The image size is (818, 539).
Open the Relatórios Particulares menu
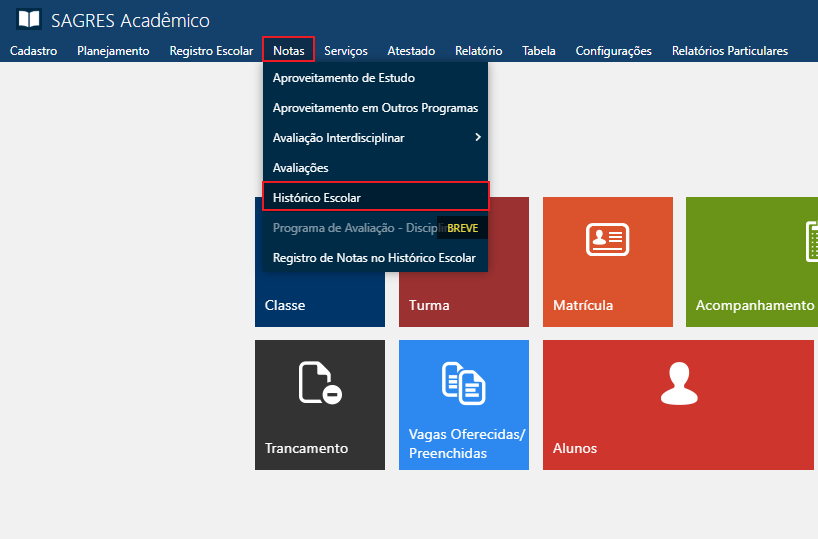(x=729, y=50)
